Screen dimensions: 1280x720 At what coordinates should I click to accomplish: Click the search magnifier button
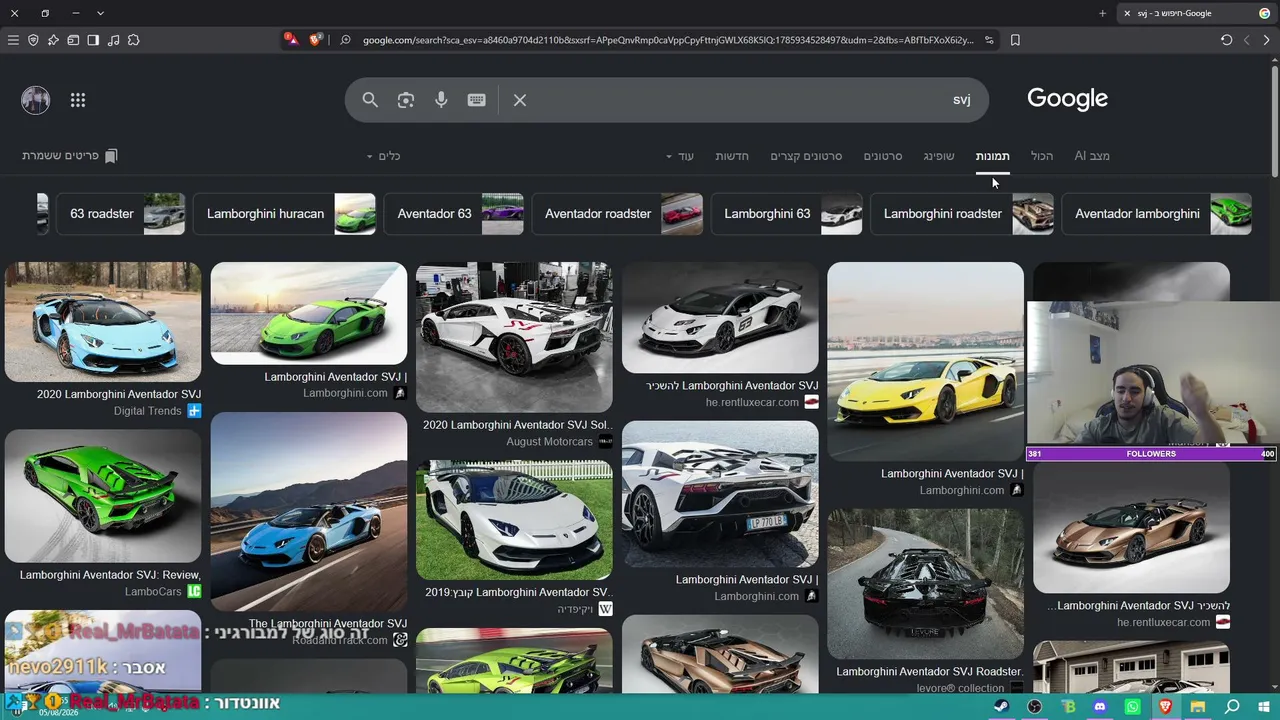(x=370, y=100)
